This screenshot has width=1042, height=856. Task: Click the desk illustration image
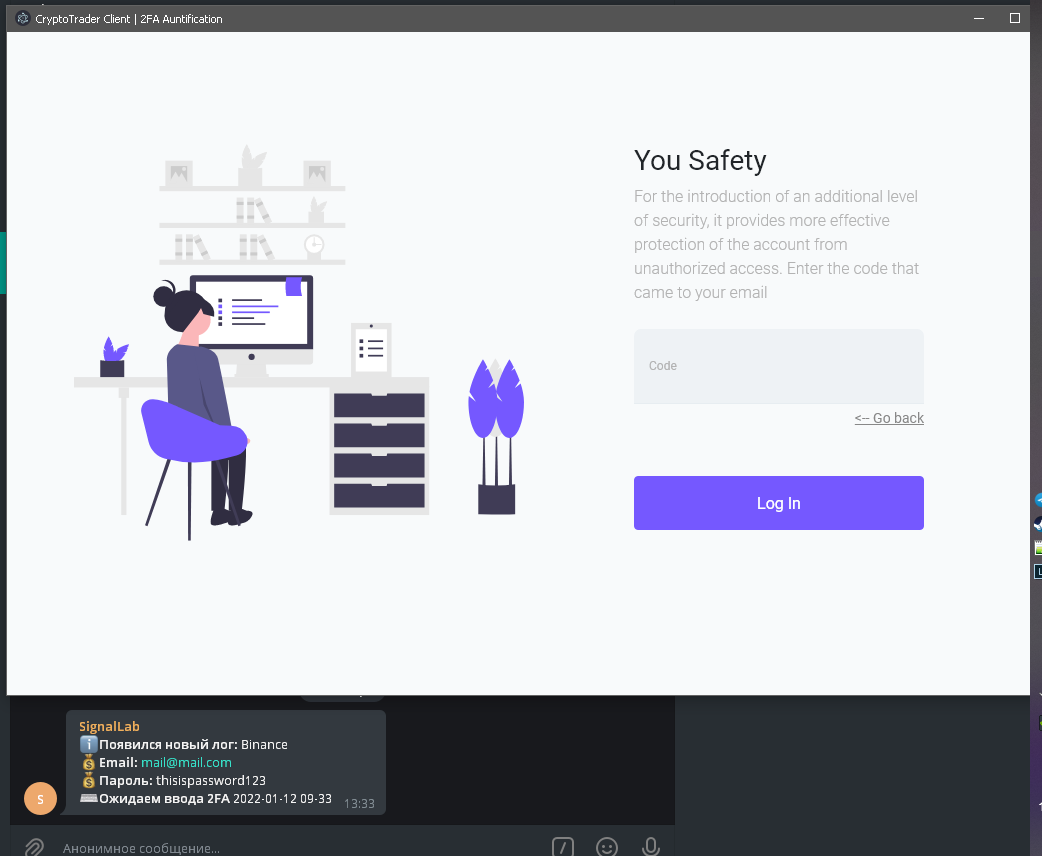(300, 340)
